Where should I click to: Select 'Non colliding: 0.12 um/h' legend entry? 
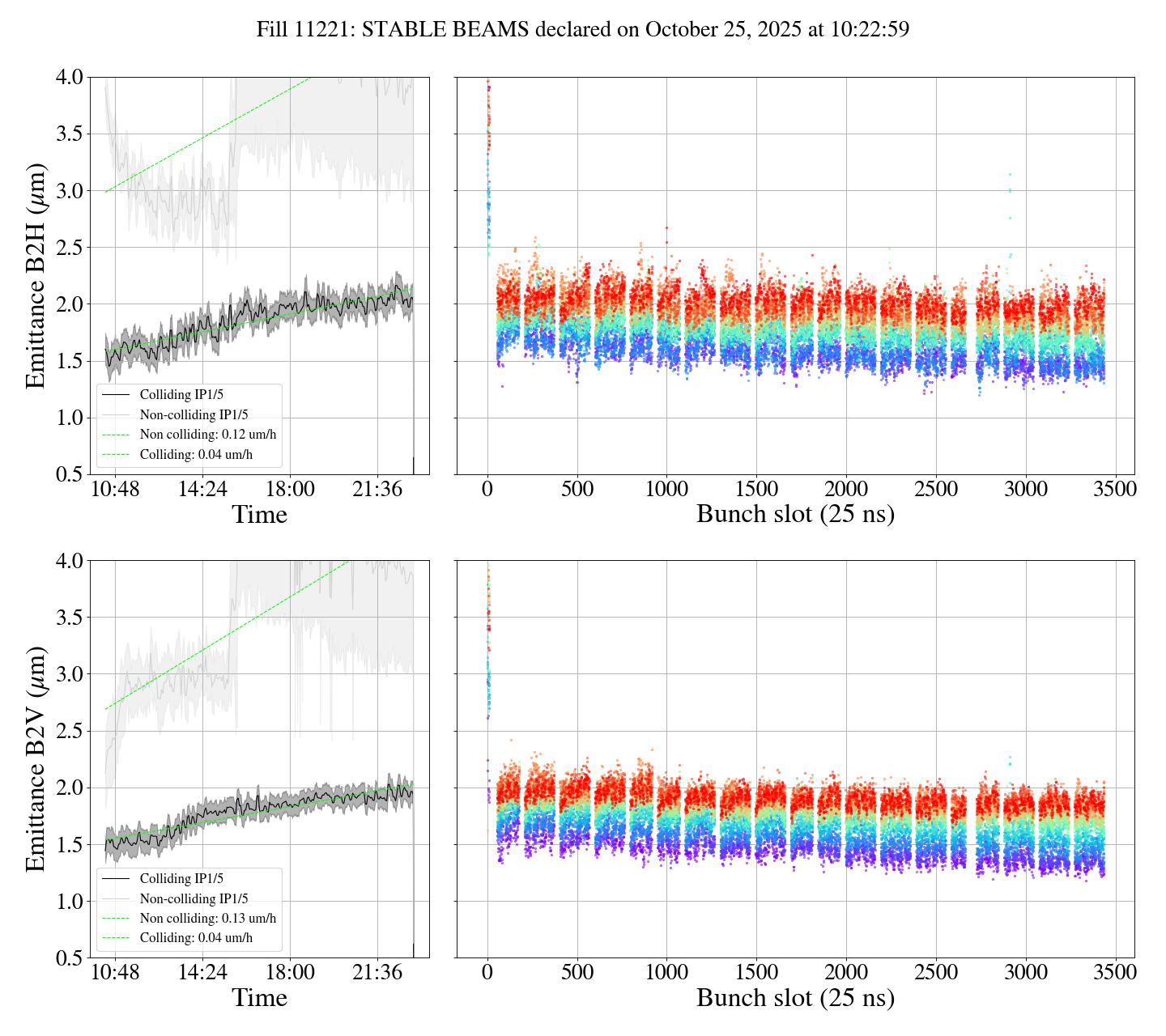207,435
